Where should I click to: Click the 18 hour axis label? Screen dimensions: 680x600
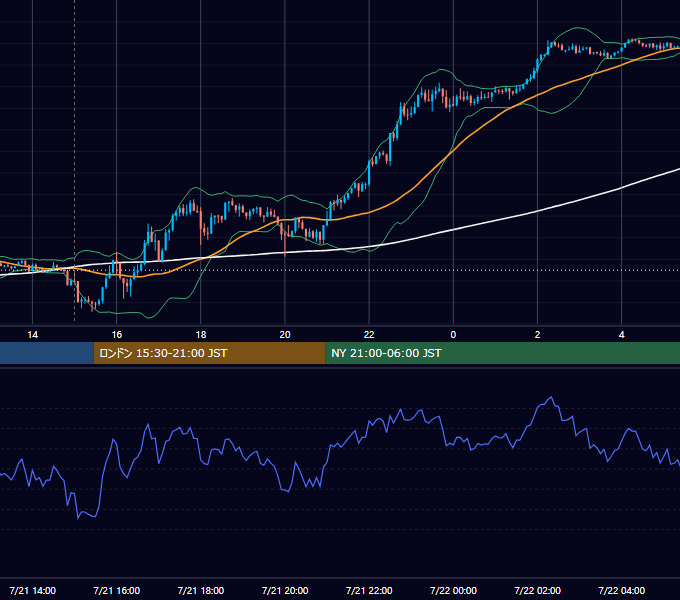pos(201,335)
